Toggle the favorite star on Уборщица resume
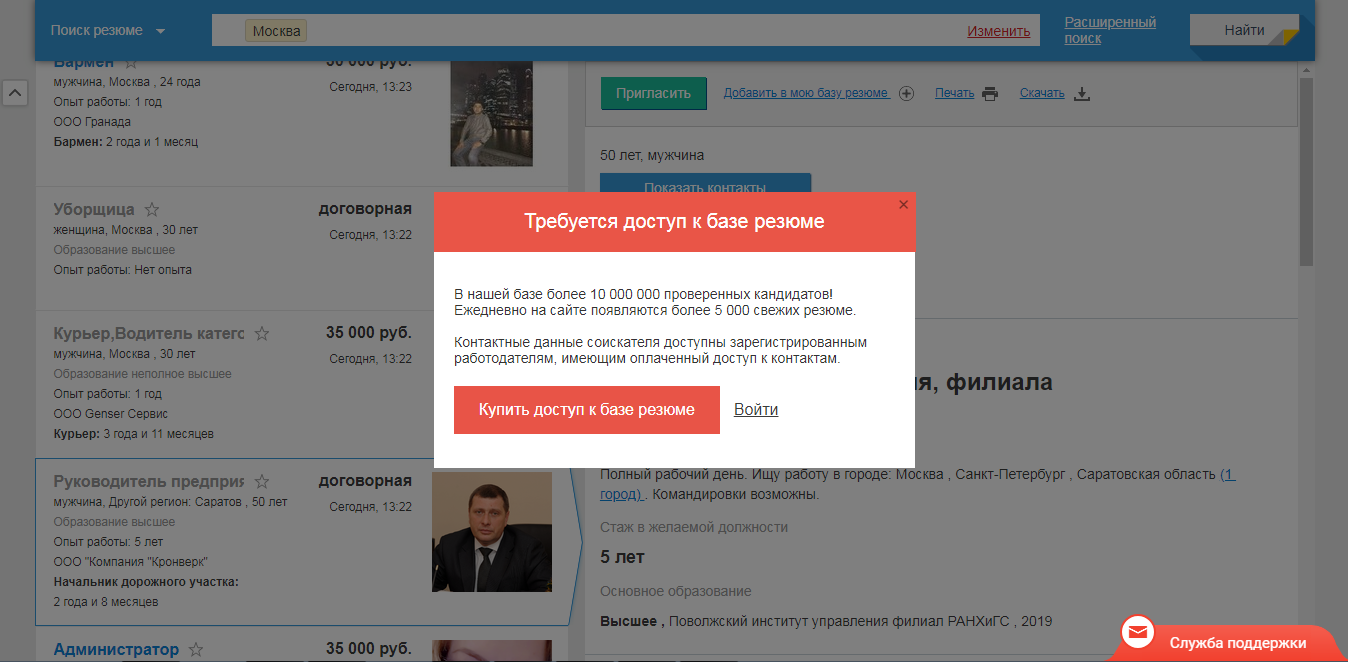Screen dimensions: 1348x662 pyautogui.click(x=152, y=207)
